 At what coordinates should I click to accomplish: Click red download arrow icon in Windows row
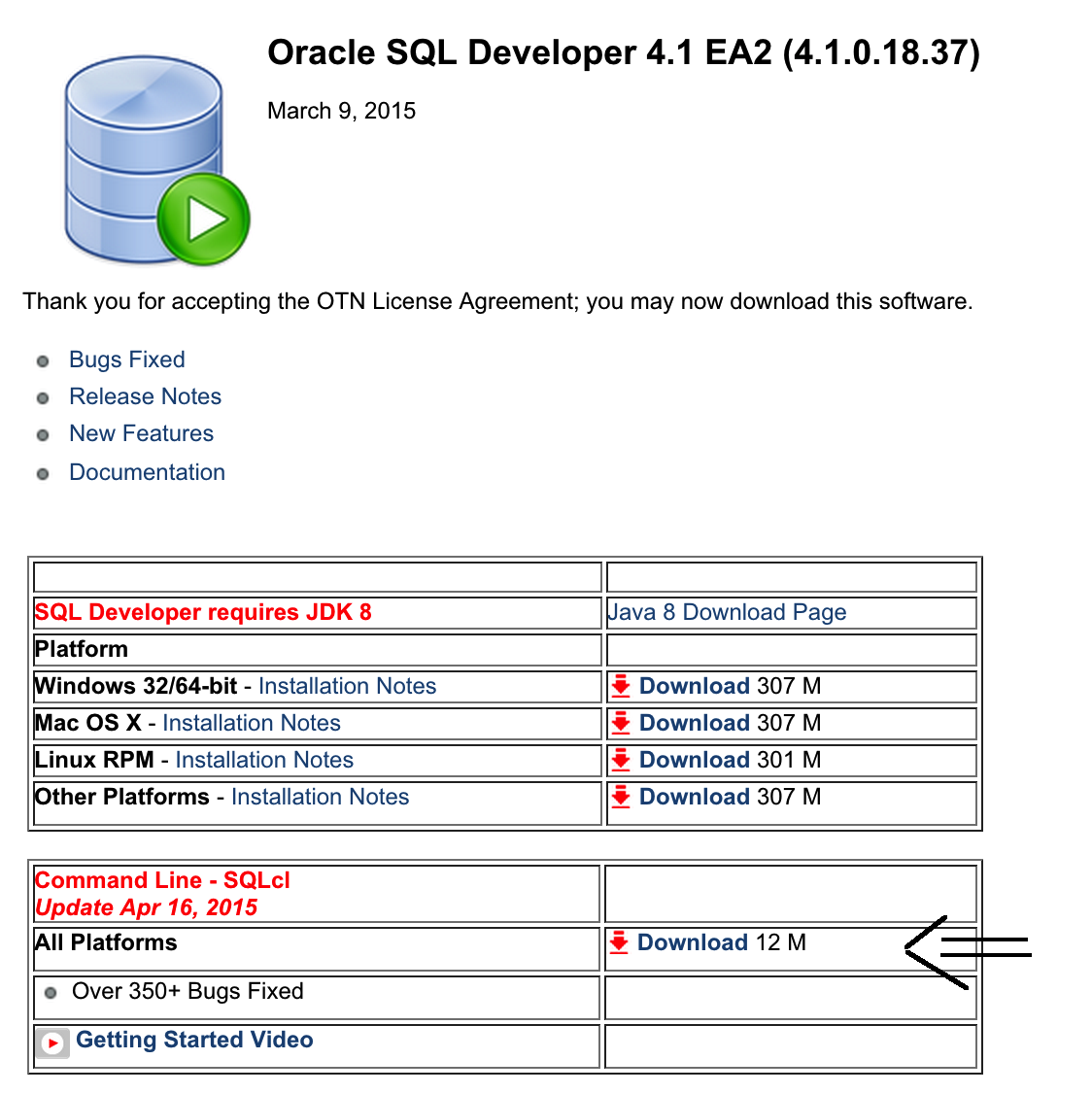(620, 687)
